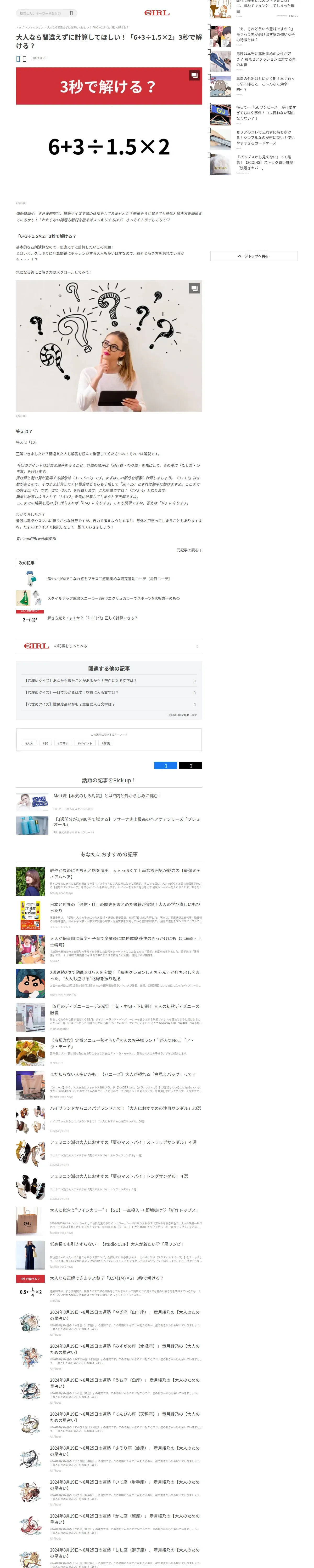Open sidebar 3COINS cap article thumbnail
314x1568 pixels.
[221, 164]
